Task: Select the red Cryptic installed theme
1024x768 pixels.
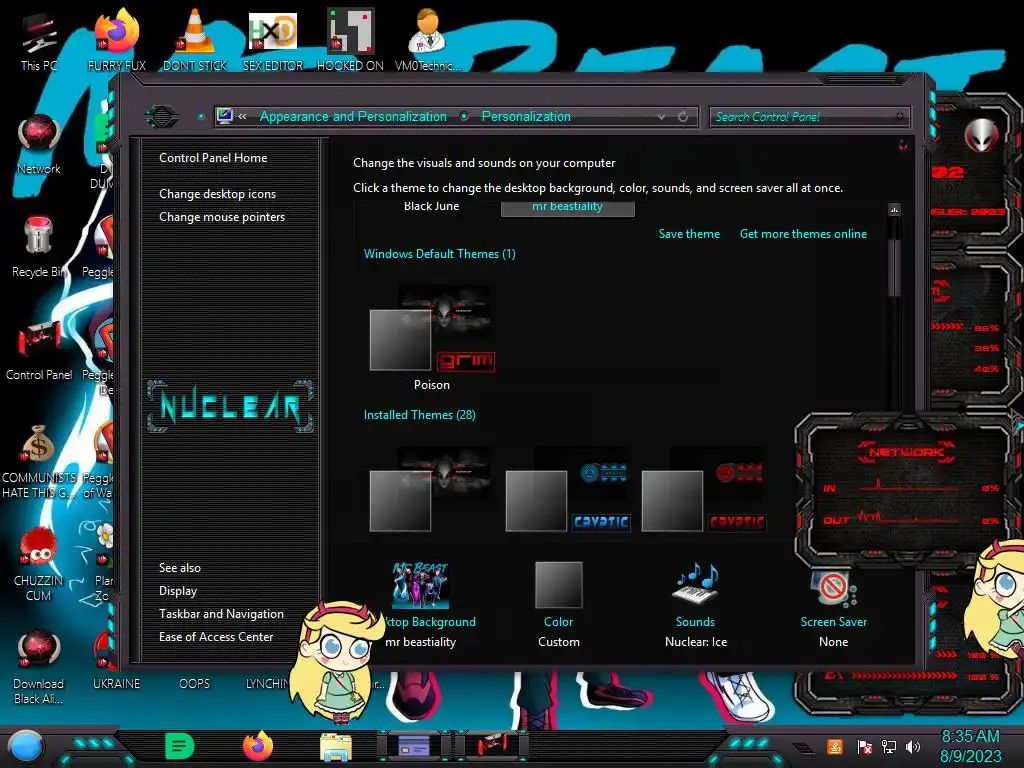Action: (704, 489)
